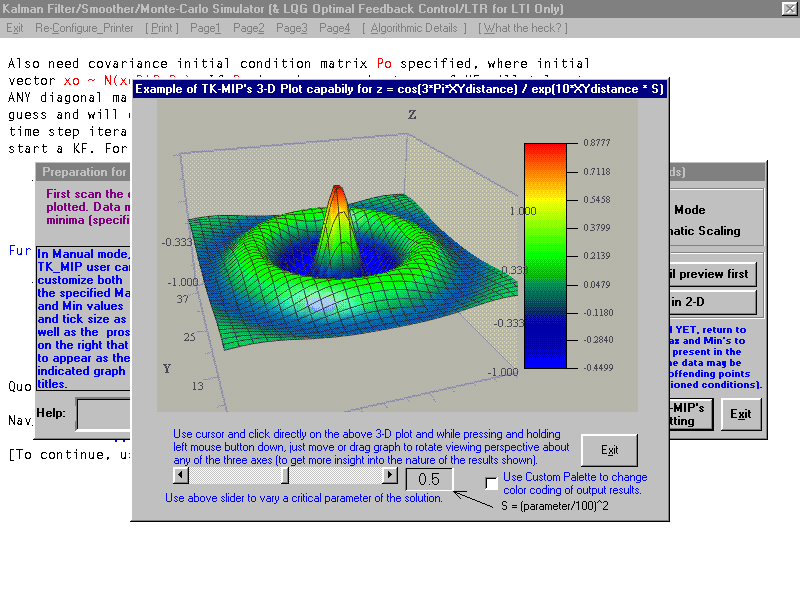This screenshot has width=800, height=600.
Task: Go to Page1 in menu bar
Action: pyautogui.click(x=206, y=28)
